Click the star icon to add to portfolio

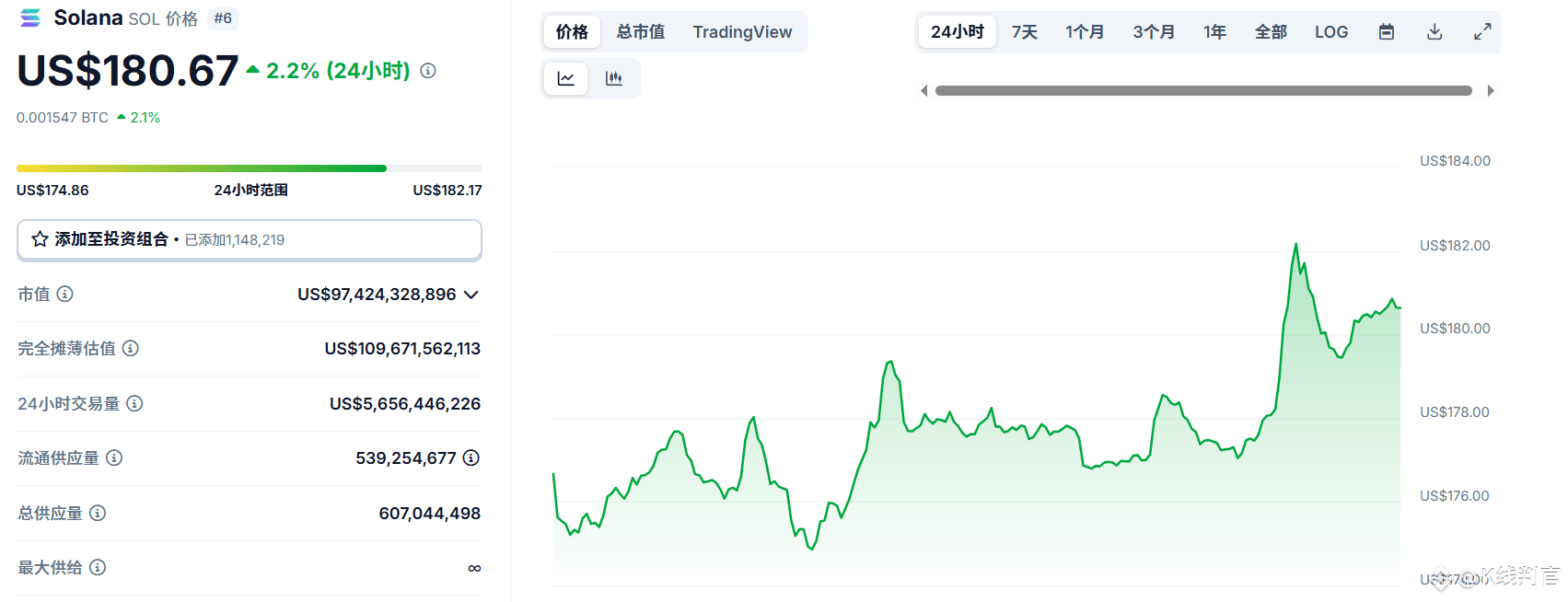[x=40, y=239]
